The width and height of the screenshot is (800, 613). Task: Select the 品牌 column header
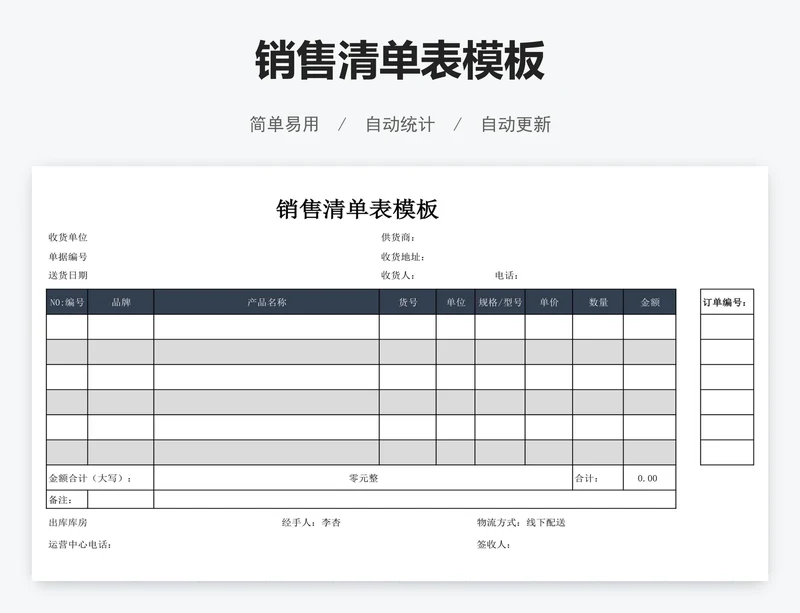121,302
